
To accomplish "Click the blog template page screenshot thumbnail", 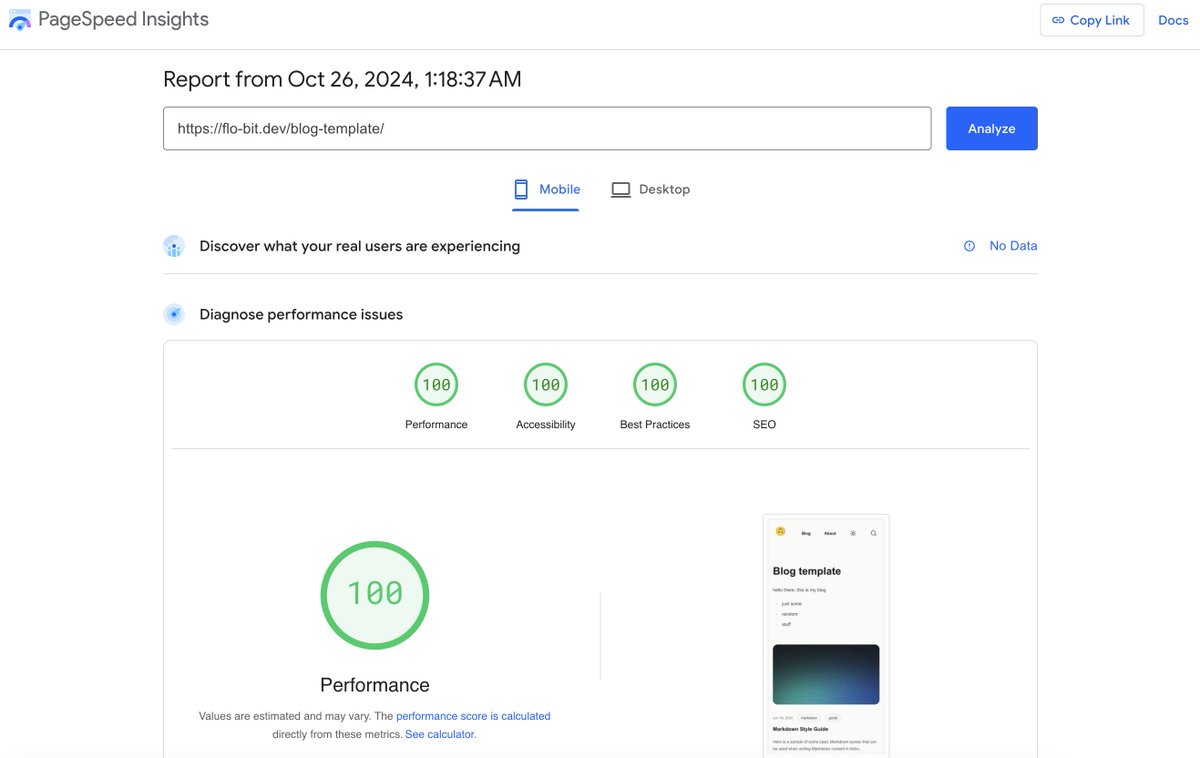I will 826,635.
